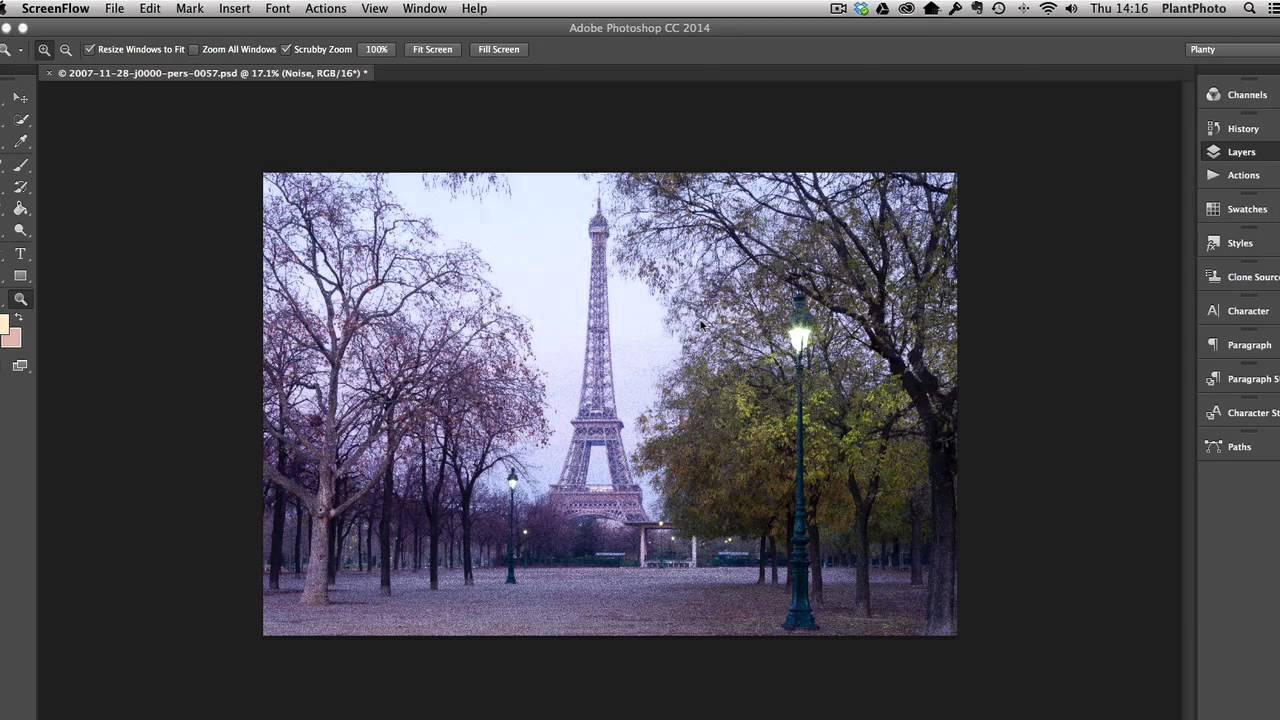The width and height of the screenshot is (1280, 720).
Task: Click the 100% zoom button
Action: click(377, 49)
